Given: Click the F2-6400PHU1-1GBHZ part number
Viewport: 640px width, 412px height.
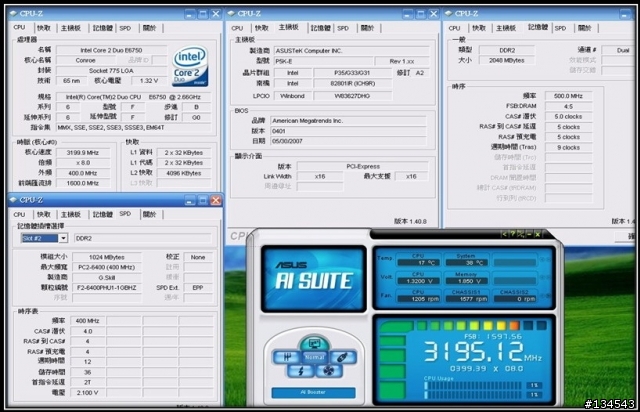Looking at the screenshot, I should coord(107,287).
